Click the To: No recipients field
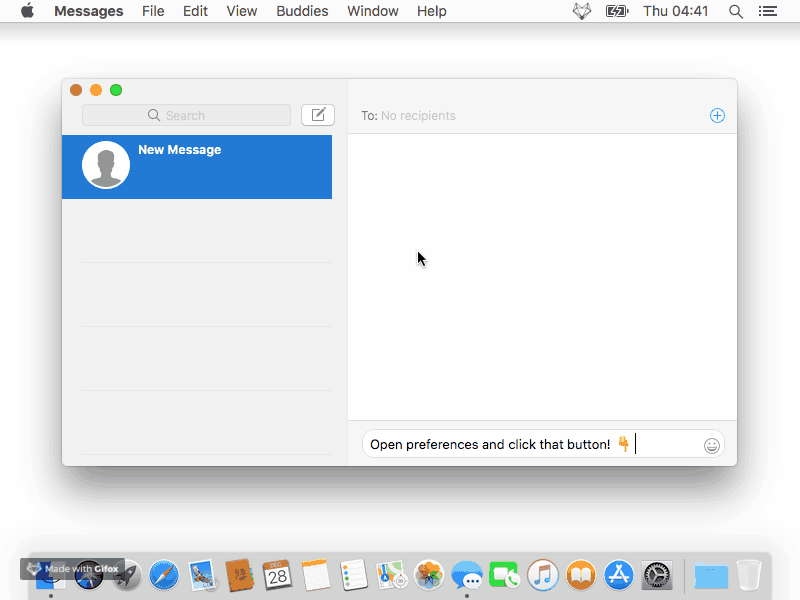 [x=408, y=116]
